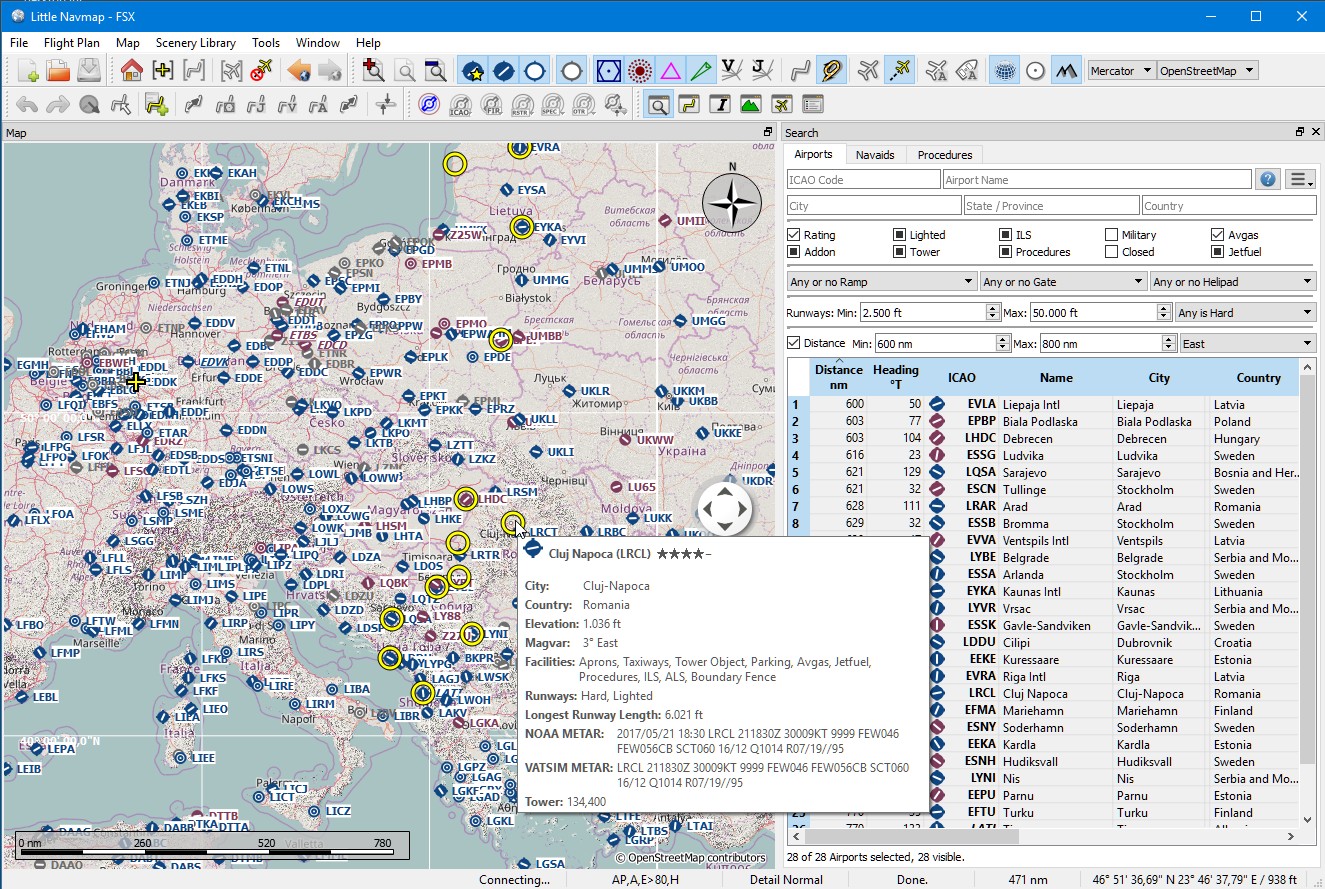Open the Flight Plan menu

[72, 43]
